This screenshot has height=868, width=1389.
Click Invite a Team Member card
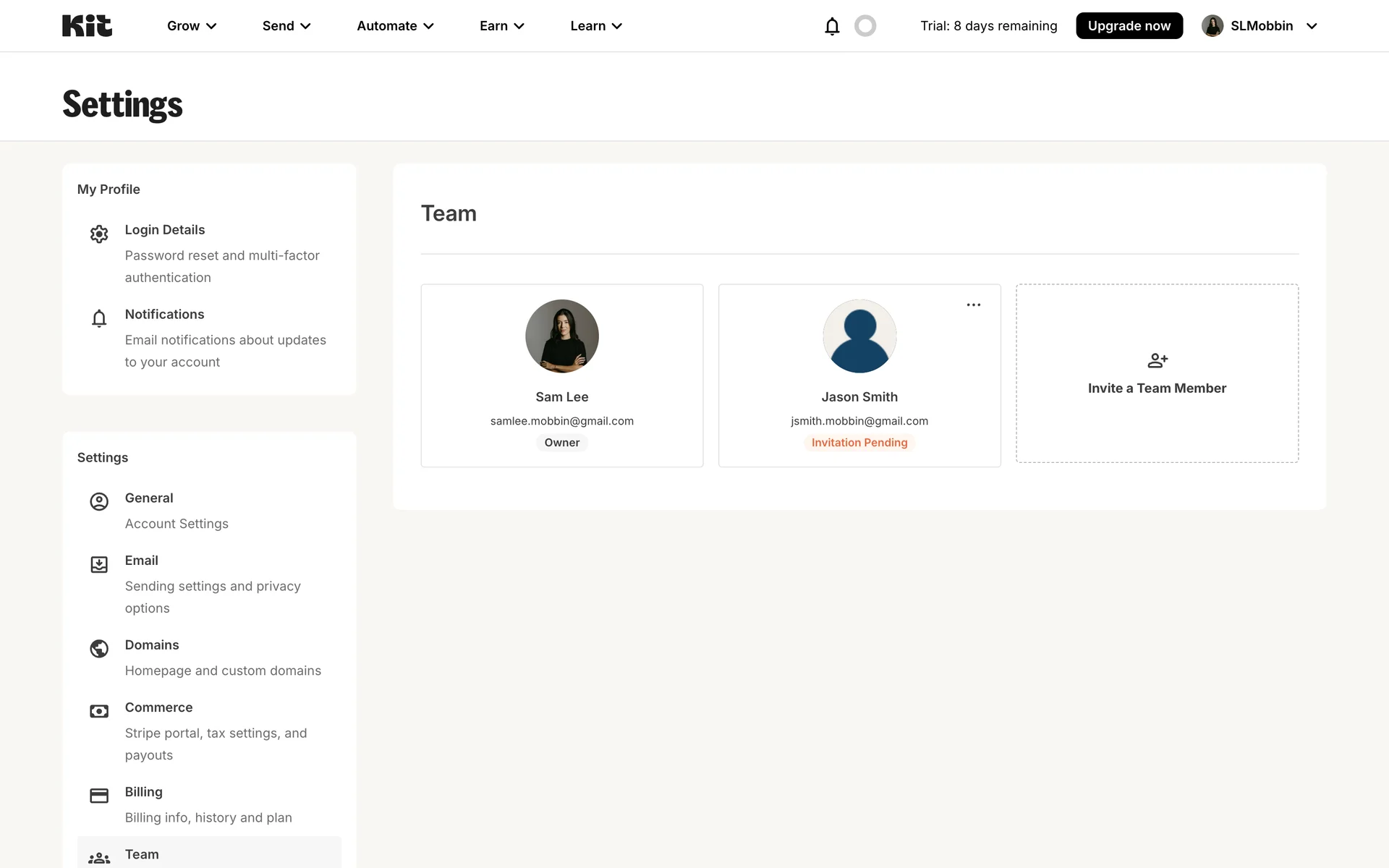coord(1157,374)
